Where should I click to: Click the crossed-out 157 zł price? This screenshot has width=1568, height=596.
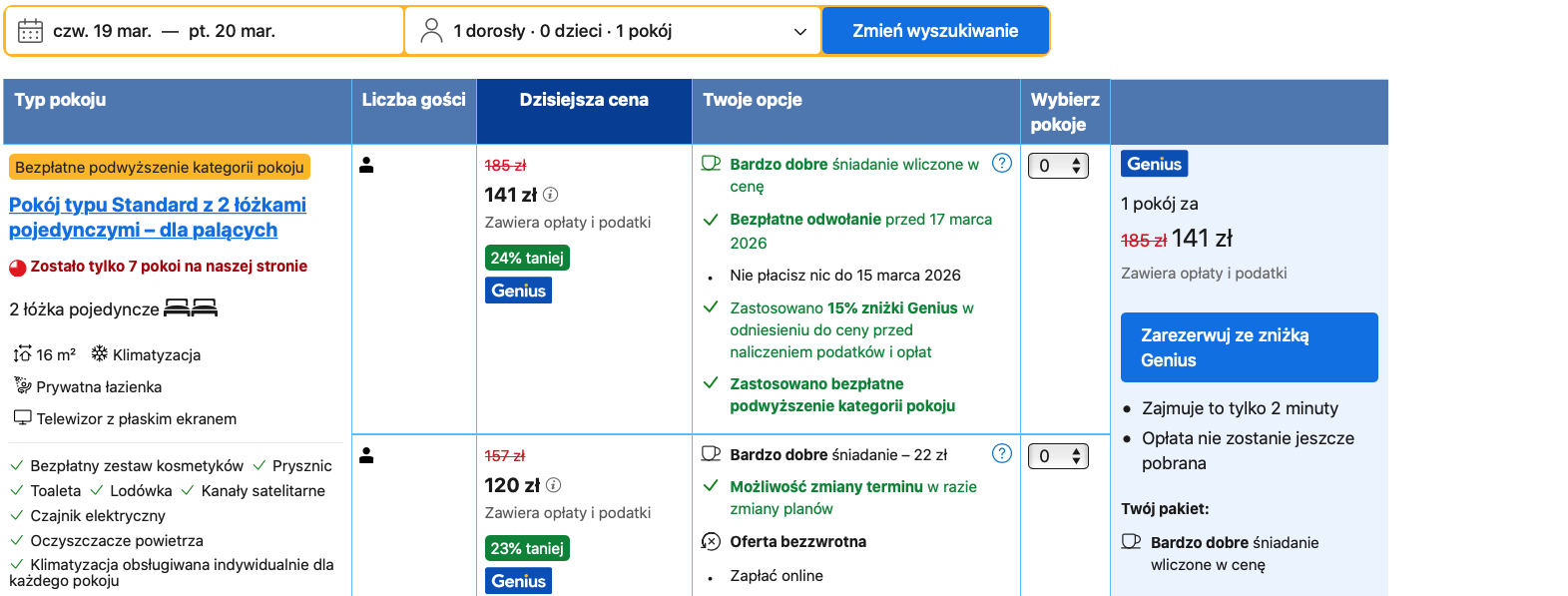(x=505, y=455)
